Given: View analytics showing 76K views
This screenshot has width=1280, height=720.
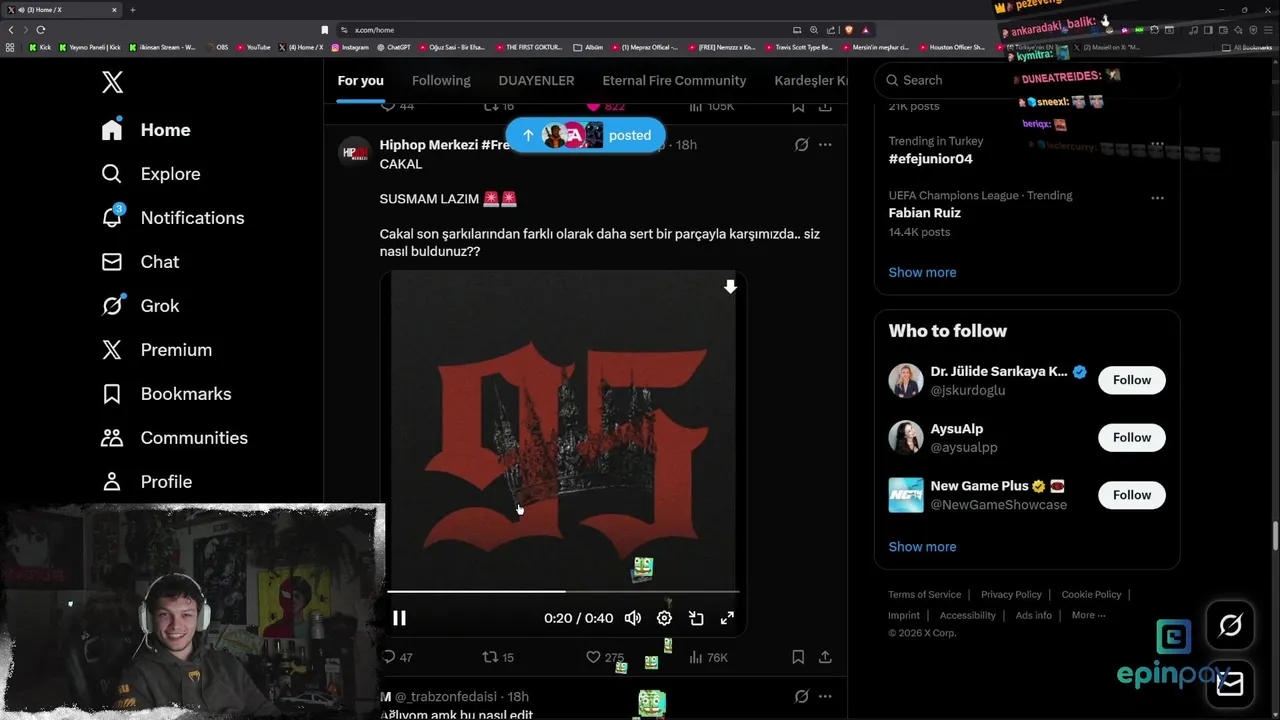Looking at the screenshot, I should tap(708, 657).
